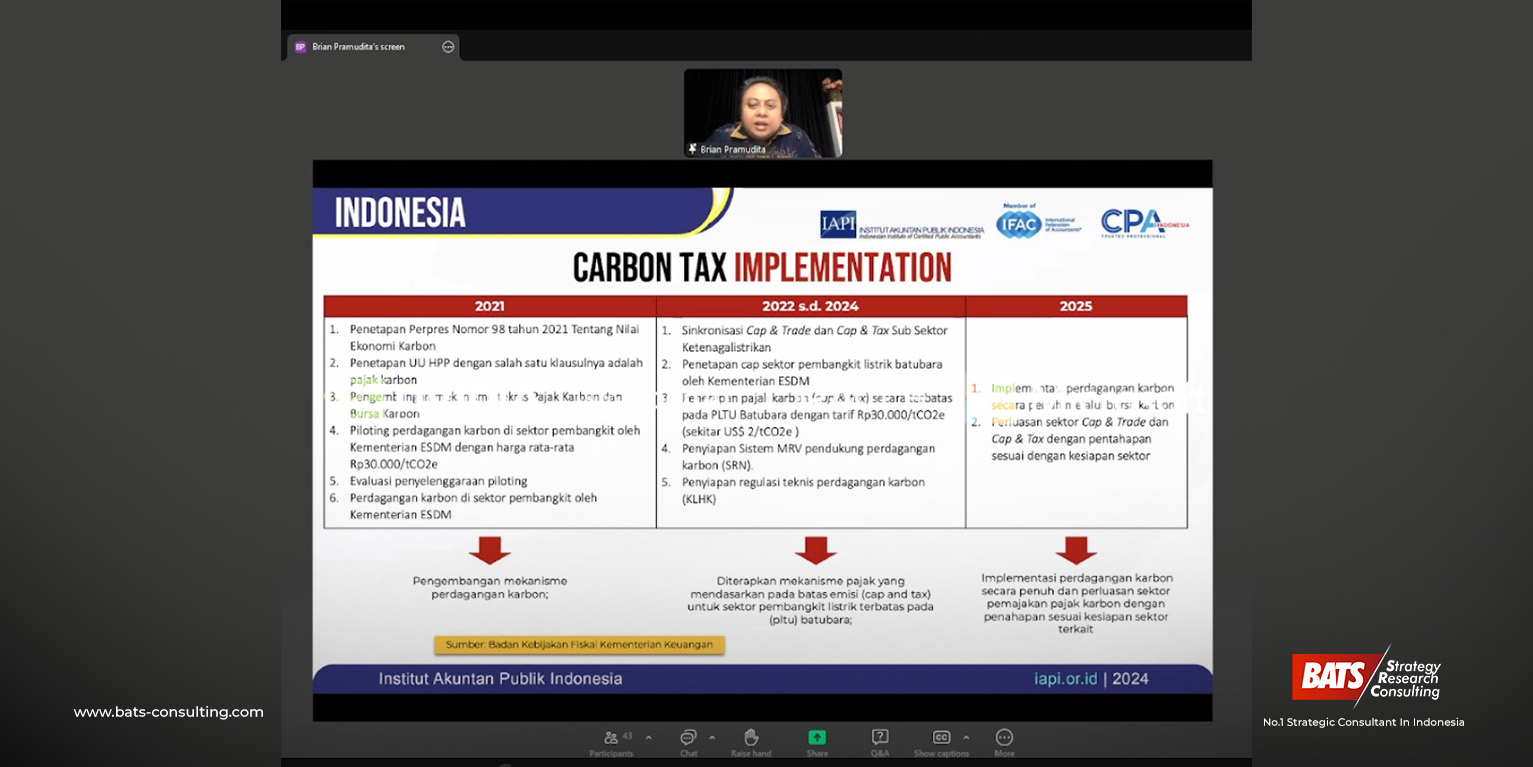Viewport: 1533px width, 767px height.
Task: Click the 2025 column header
Action: click(1076, 306)
